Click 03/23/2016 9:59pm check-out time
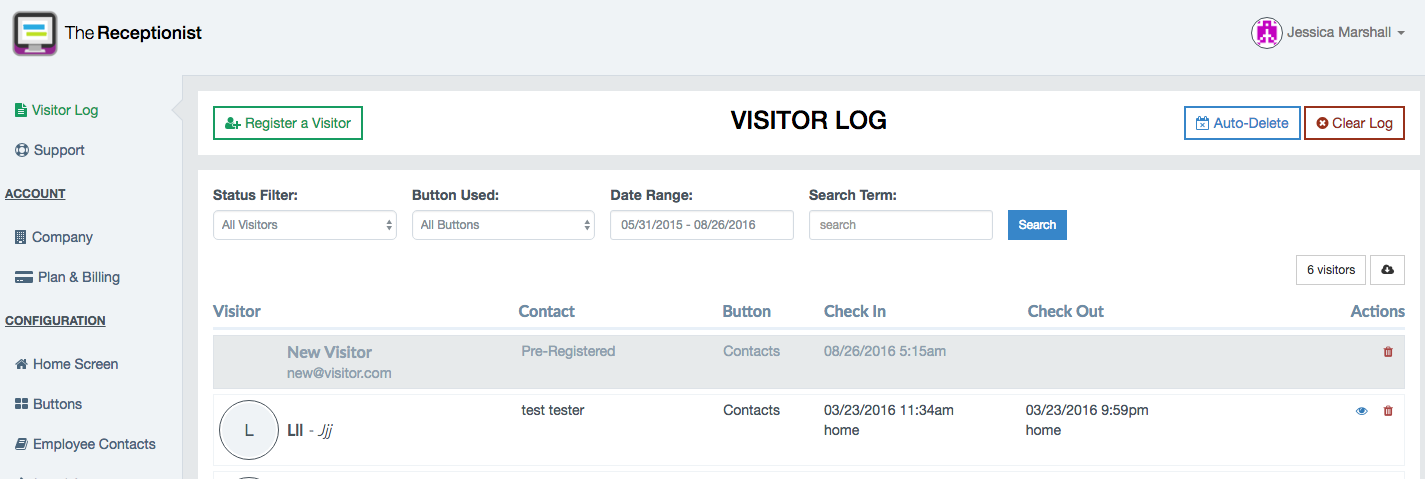Image resolution: width=1425 pixels, height=479 pixels. click(1087, 410)
